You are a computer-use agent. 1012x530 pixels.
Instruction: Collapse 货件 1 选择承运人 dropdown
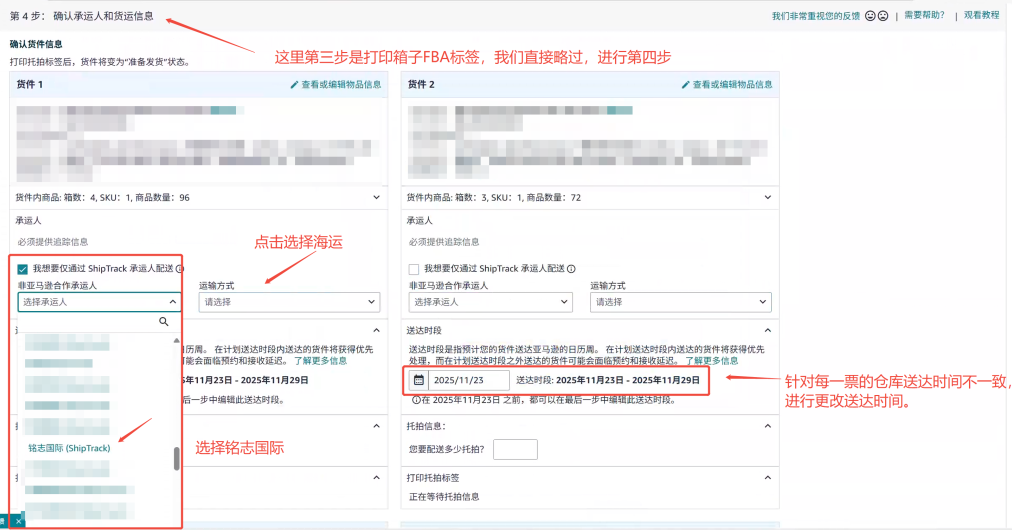point(99,302)
